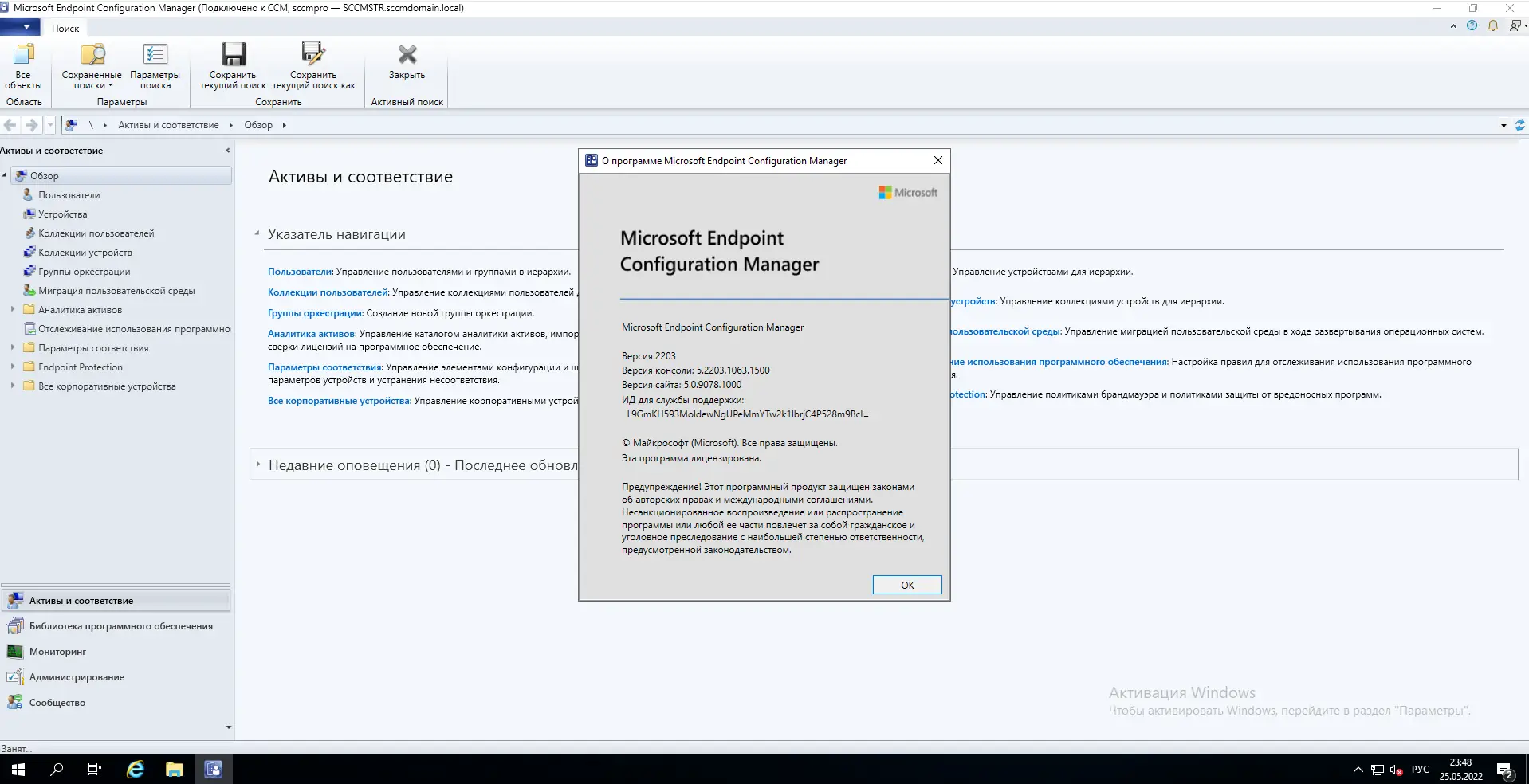Open the Все корпоративные устройства link
Viewport: 1529px width, 784px height.
(x=339, y=401)
